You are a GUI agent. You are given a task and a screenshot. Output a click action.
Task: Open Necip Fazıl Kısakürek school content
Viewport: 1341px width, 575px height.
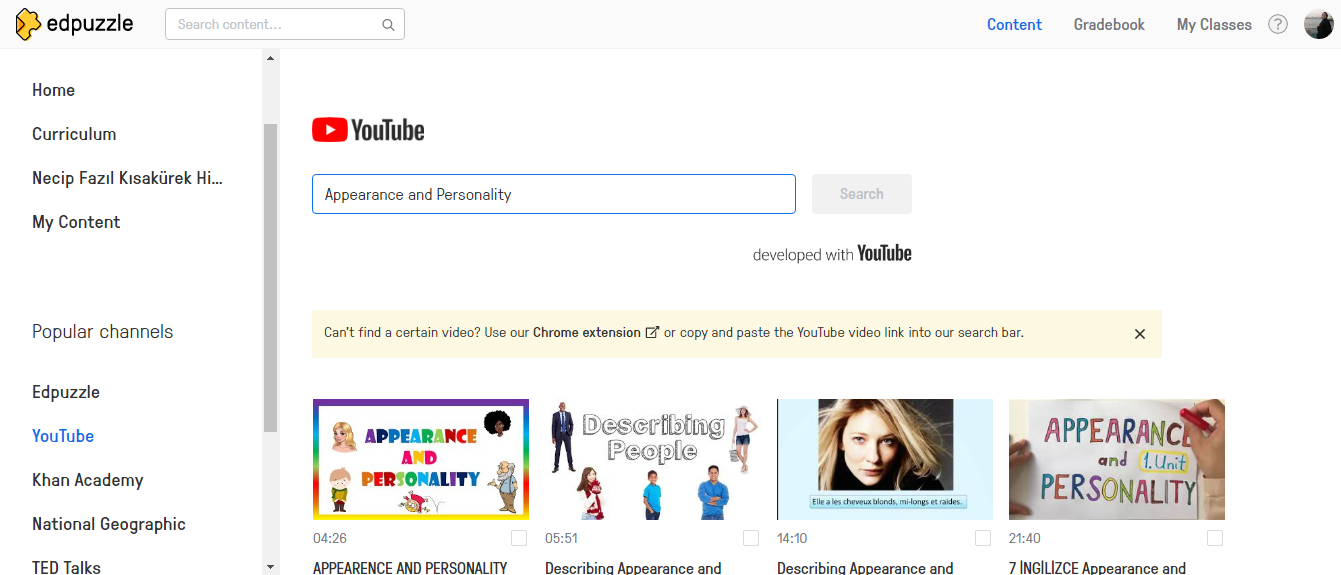click(127, 178)
